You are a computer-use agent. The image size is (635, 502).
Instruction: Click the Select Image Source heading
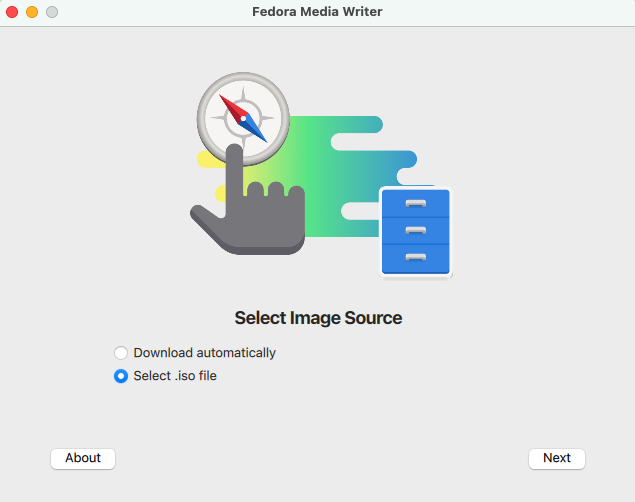coord(318,319)
